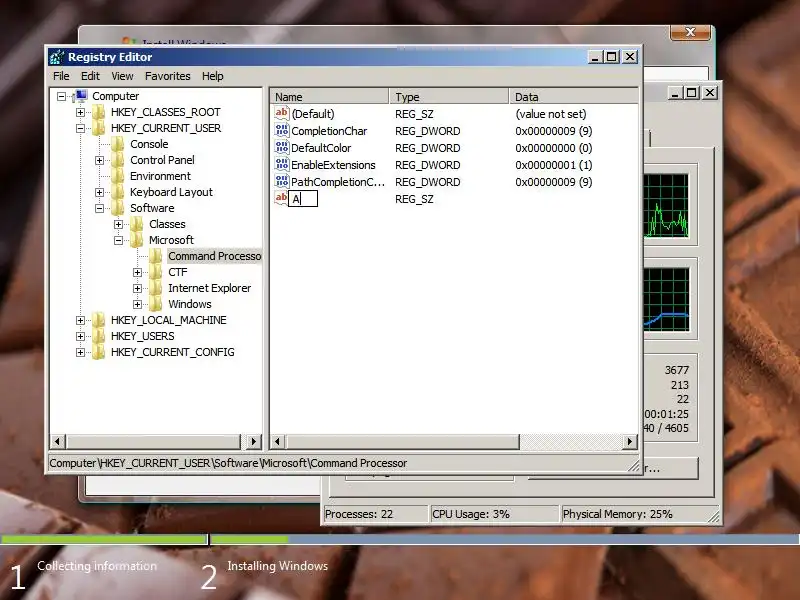Click the HKEY_USERS folder icon

point(98,336)
